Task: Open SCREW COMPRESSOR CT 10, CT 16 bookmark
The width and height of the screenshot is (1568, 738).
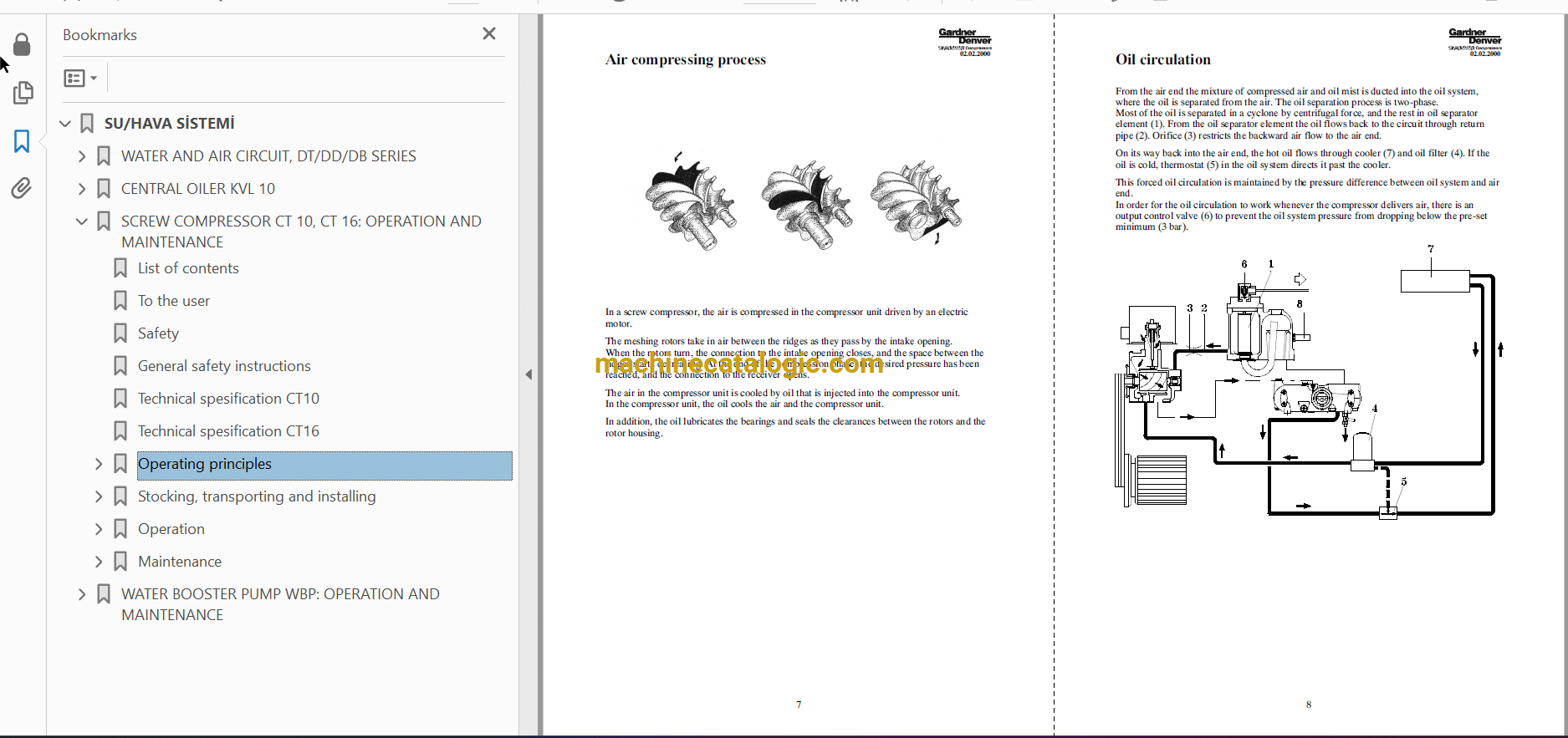Action: pyautogui.click(x=301, y=232)
